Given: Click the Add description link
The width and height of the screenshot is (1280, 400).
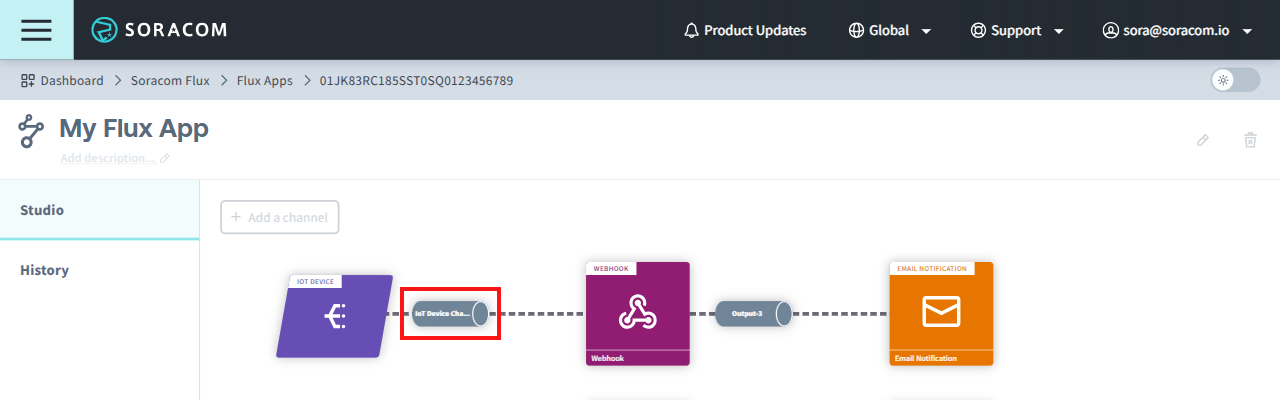Looking at the screenshot, I should [107, 158].
